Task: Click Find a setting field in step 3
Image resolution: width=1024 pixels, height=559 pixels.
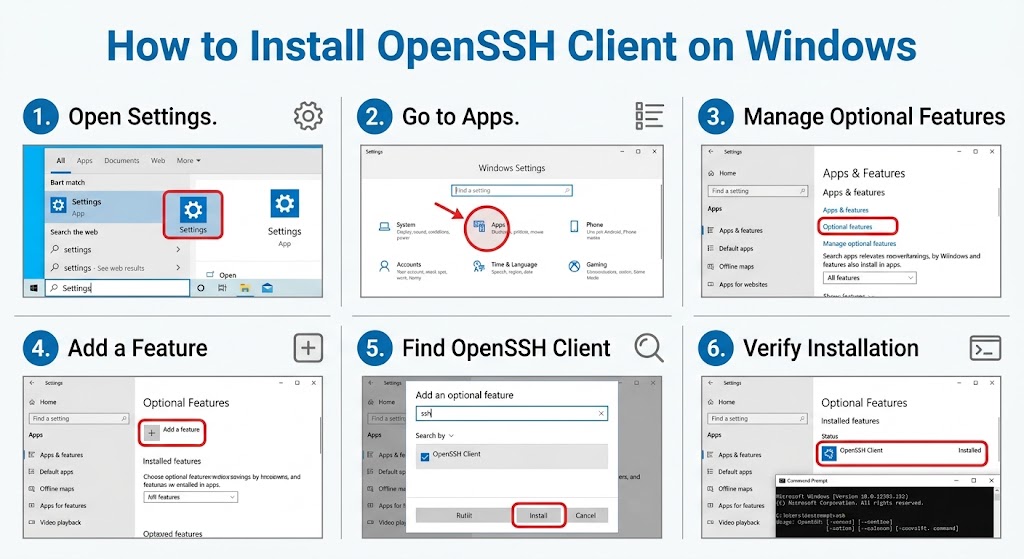Action: pyautogui.click(x=758, y=191)
